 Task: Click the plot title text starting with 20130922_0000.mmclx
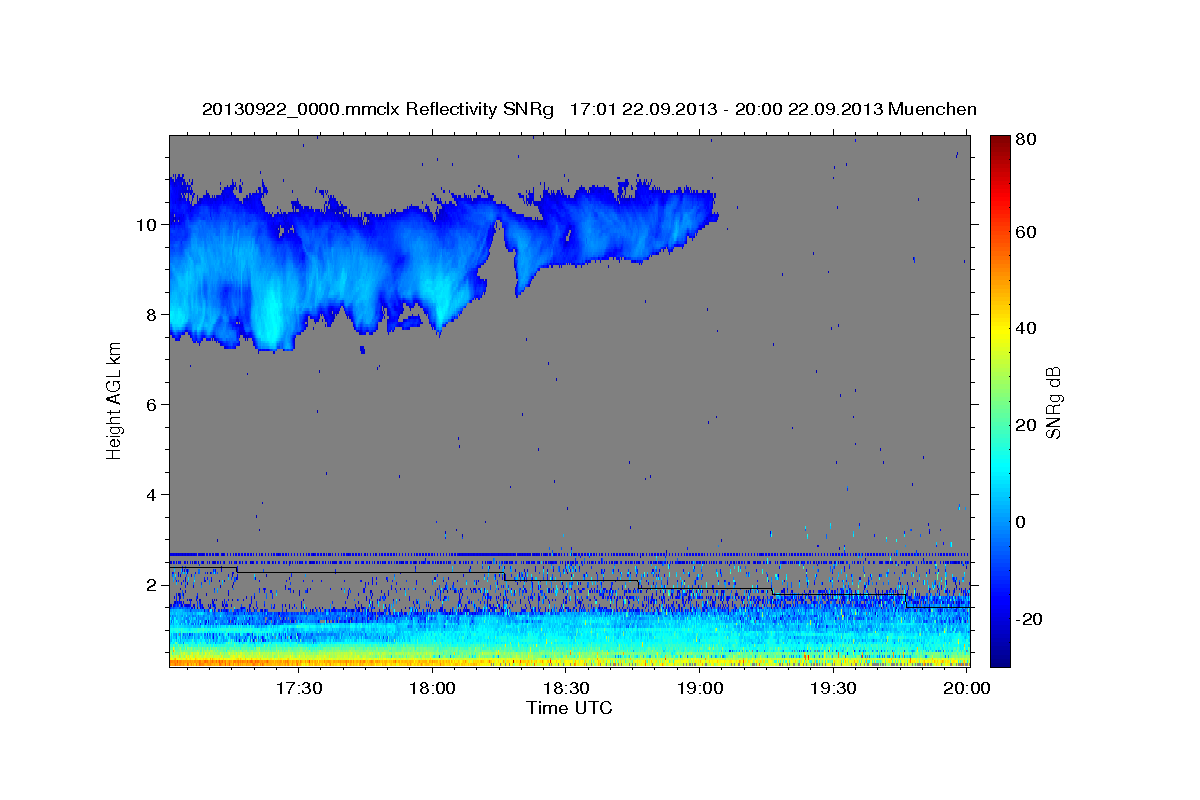tap(589, 109)
